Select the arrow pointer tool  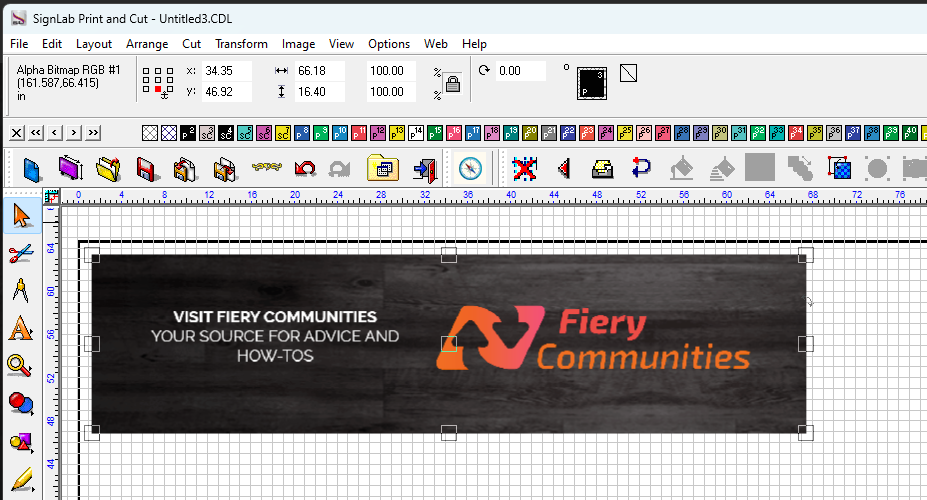point(19,215)
